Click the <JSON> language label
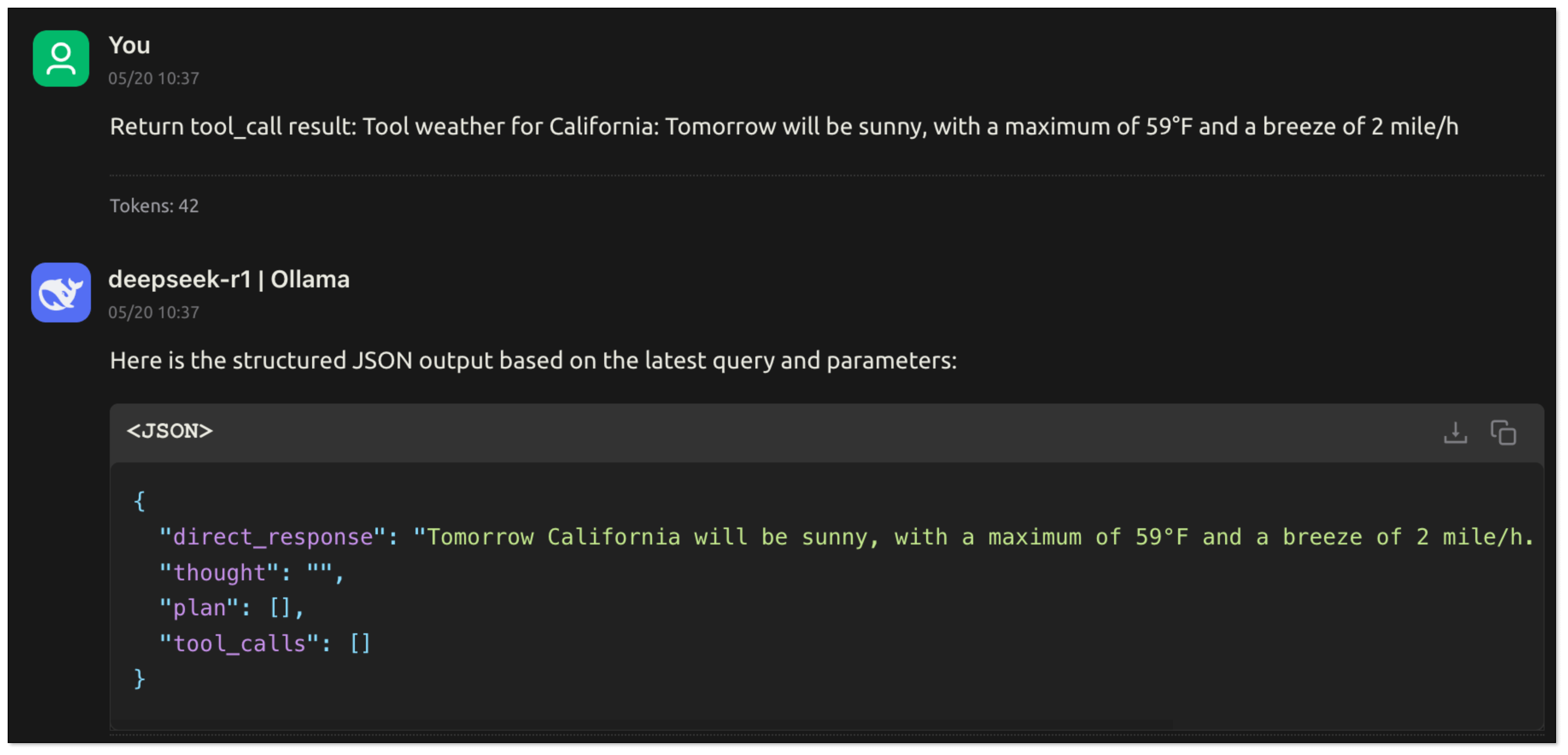 [x=169, y=431]
